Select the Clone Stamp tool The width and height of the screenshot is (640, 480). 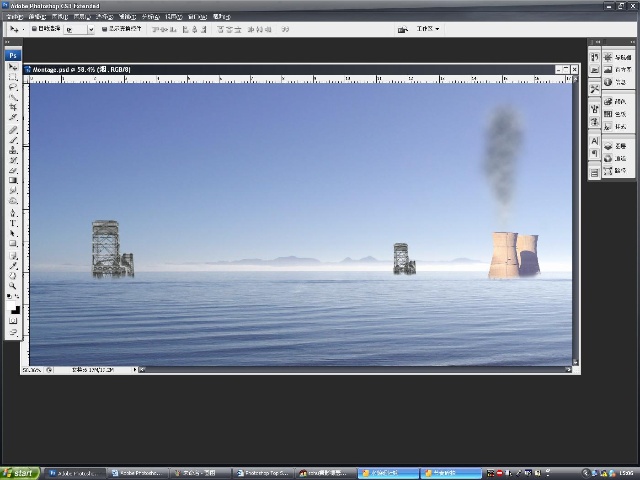[13, 150]
